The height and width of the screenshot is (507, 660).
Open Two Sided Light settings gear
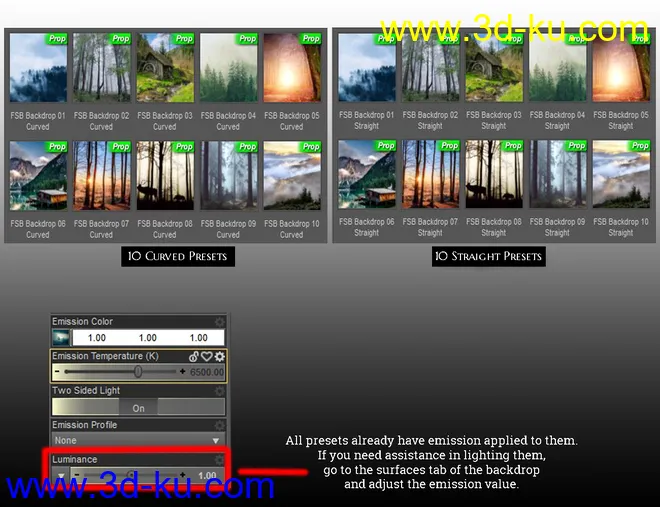219,391
